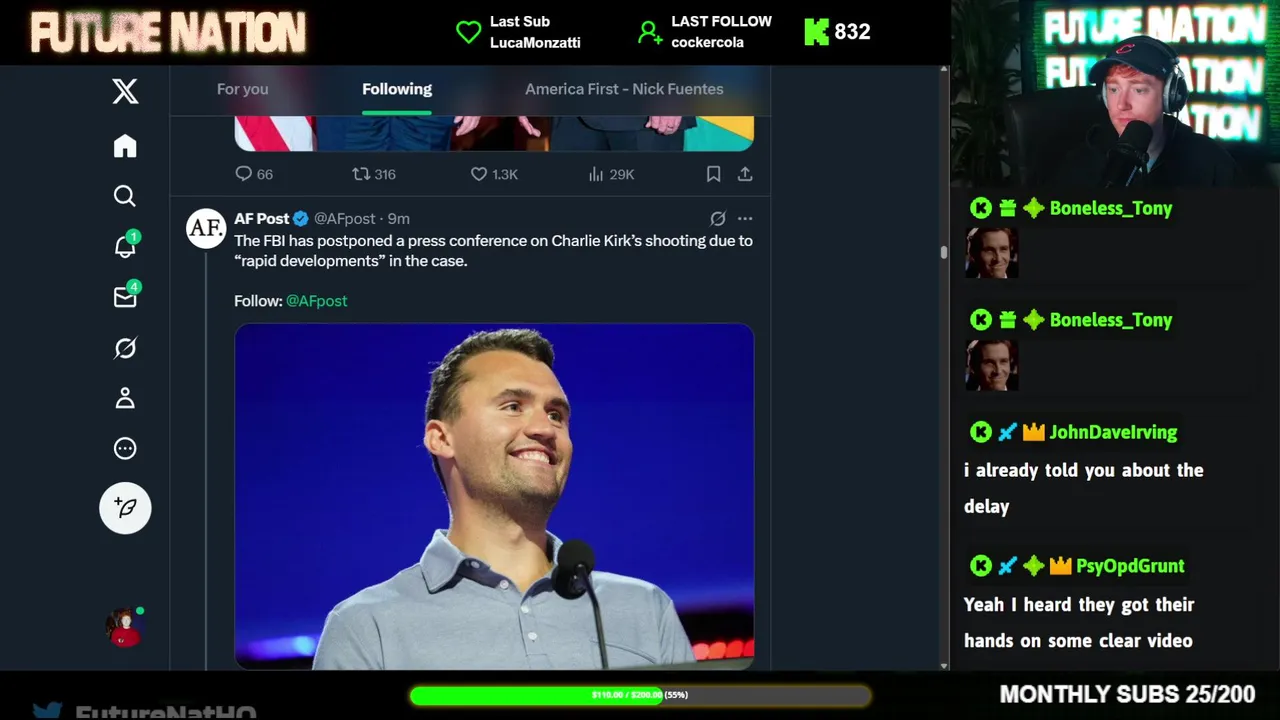Click Grok explain icon on AF Post tweet
Viewport: 1280px width, 720px height.
[717, 218]
